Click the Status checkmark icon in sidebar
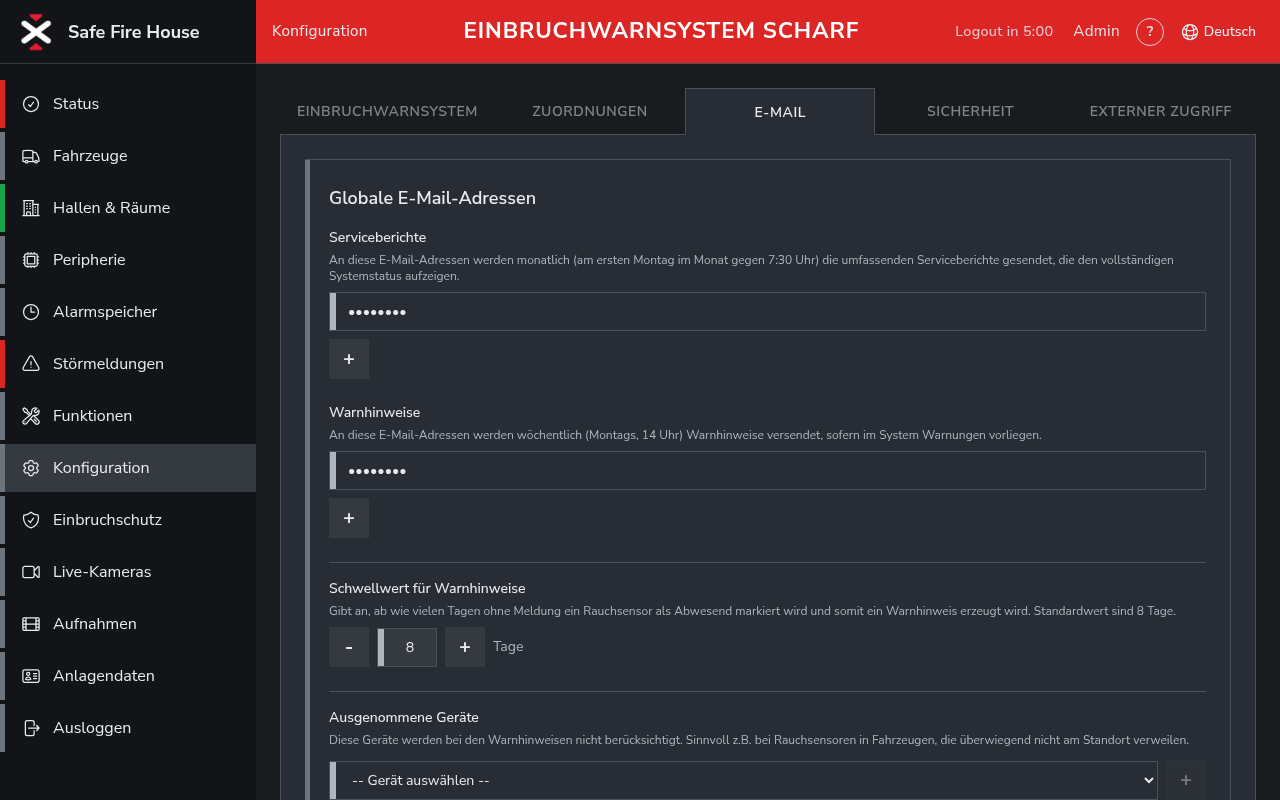The image size is (1280, 800). tap(31, 104)
